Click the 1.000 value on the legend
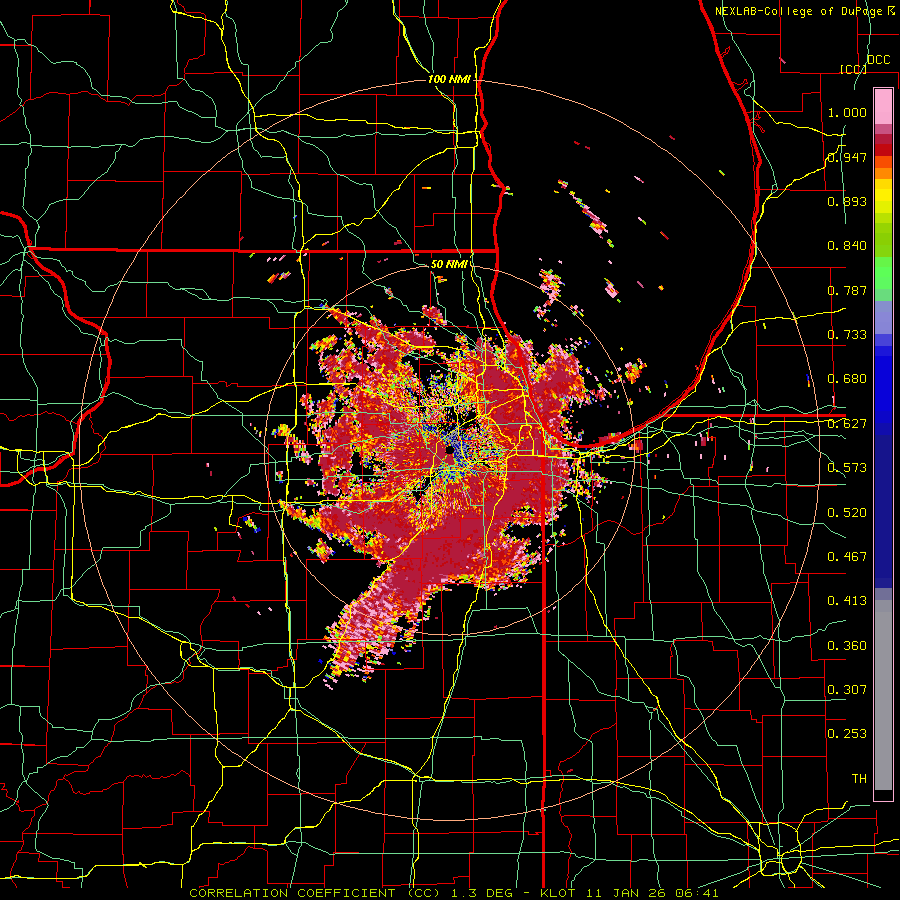This screenshot has width=900, height=900. 847,112
